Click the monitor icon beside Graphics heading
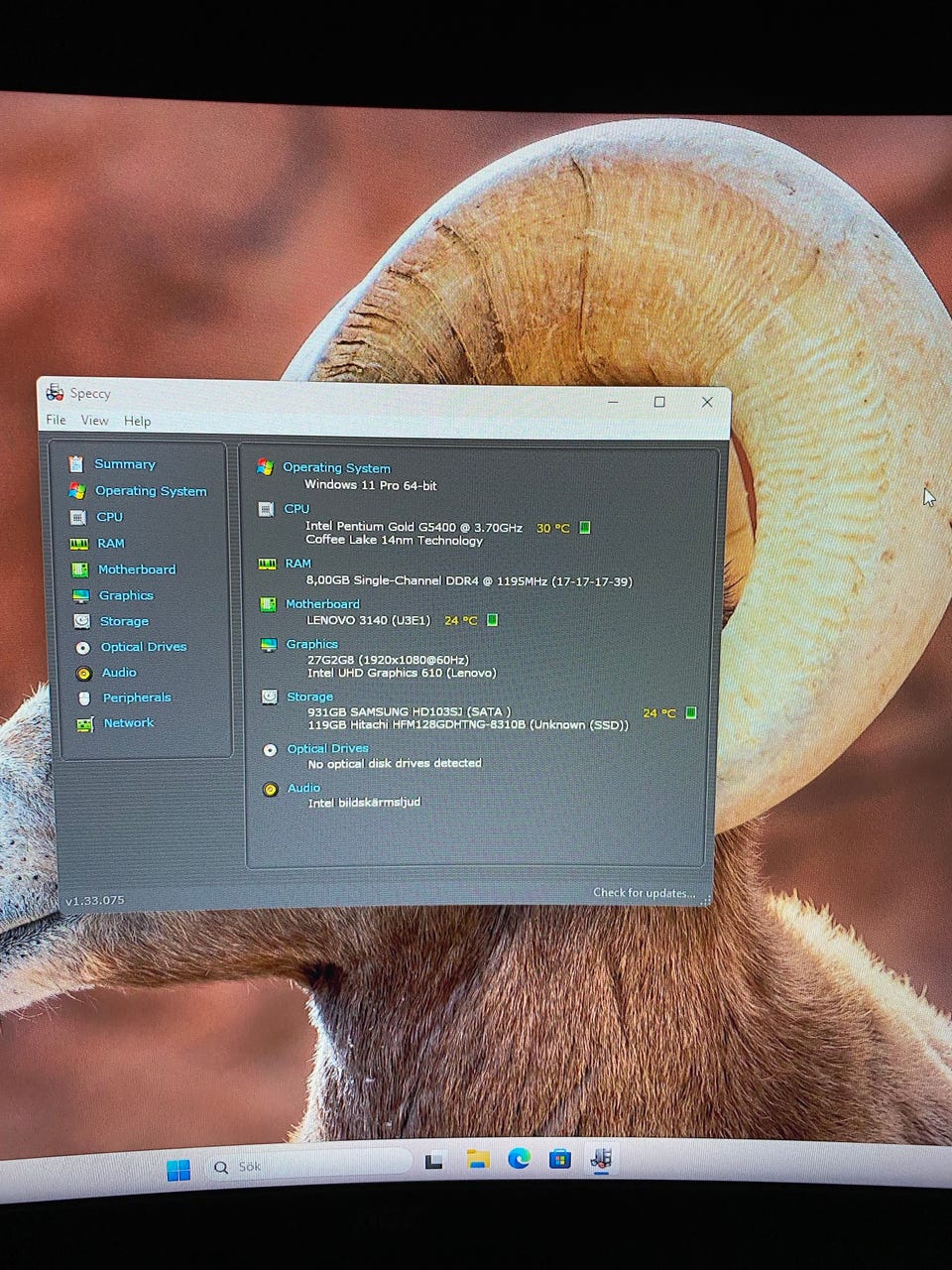This screenshot has width=952, height=1270. tap(269, 645)
